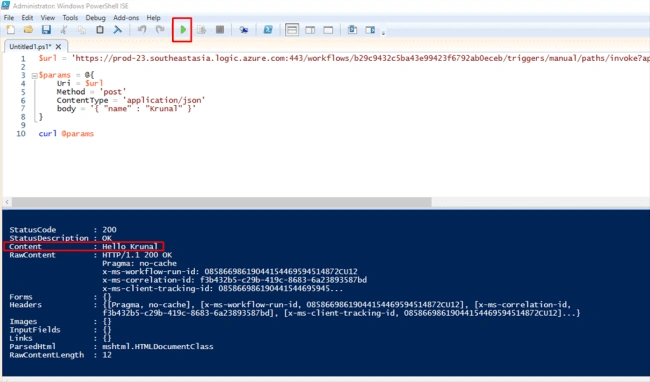The image size is (650, 382).
Task: Click the InputFields label in console
Action: pos(35,330)
